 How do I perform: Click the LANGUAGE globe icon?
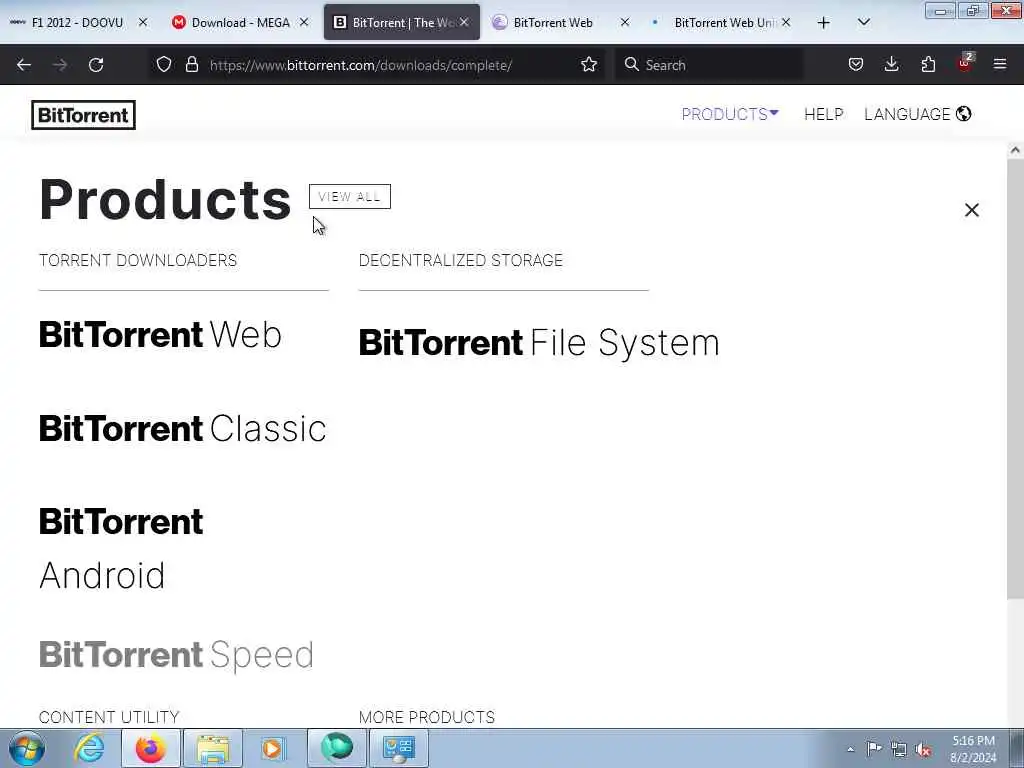[x=963, y=114]
